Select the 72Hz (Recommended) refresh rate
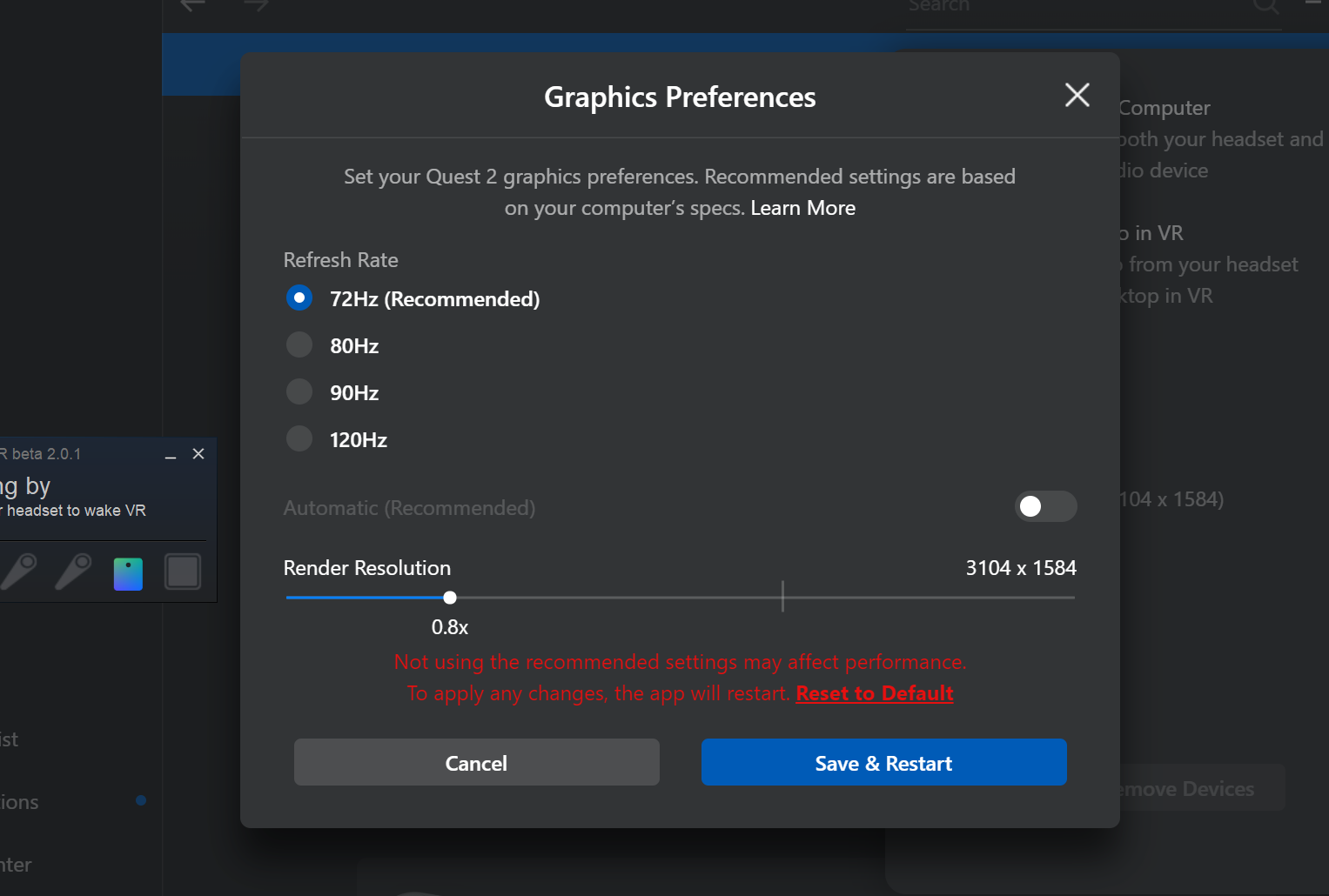The height and width of the screenshot is (896, 1329). click(x=299, y=298)
